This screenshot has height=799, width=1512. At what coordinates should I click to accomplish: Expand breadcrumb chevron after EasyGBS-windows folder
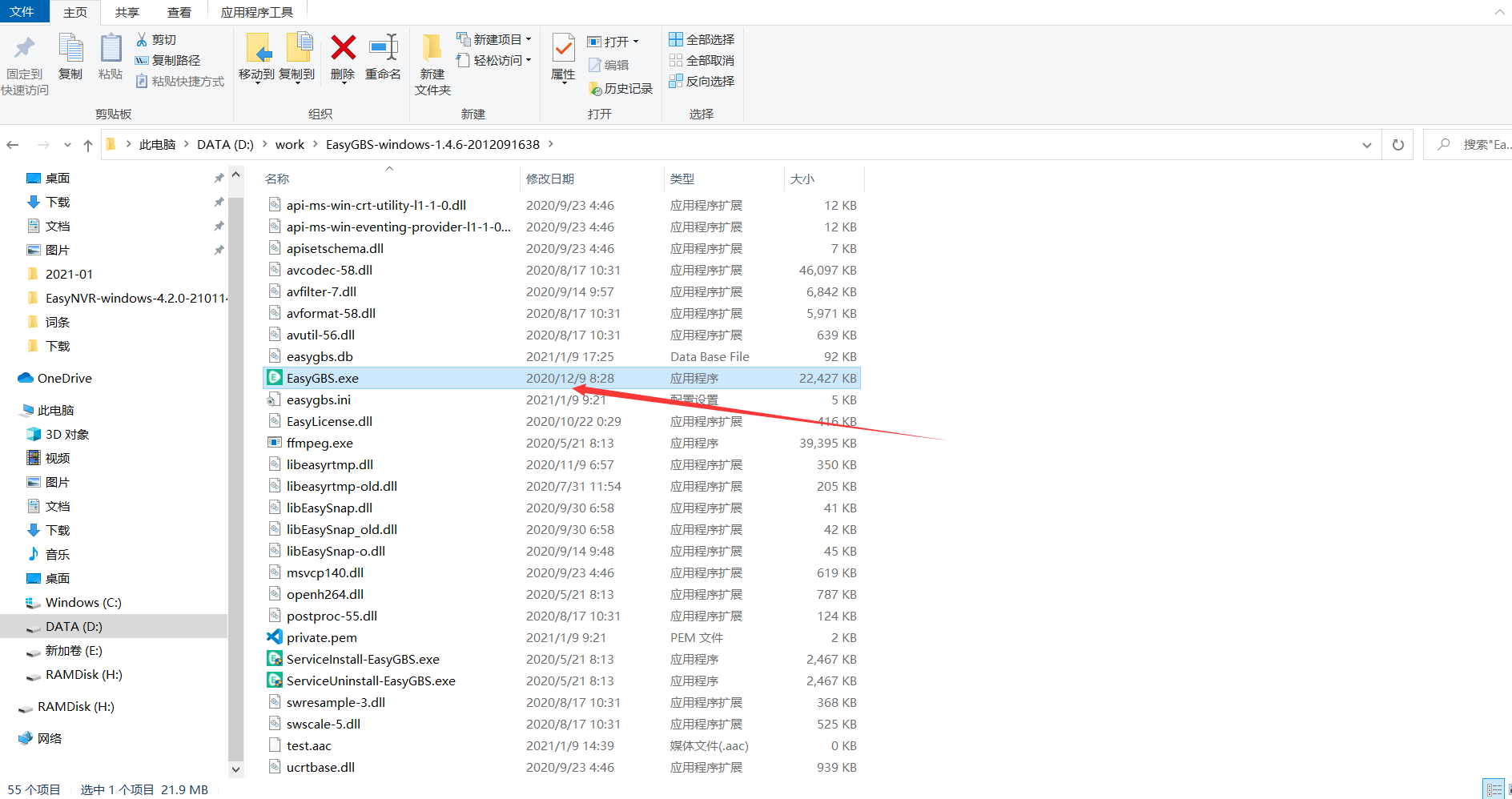tap(551, 145)
